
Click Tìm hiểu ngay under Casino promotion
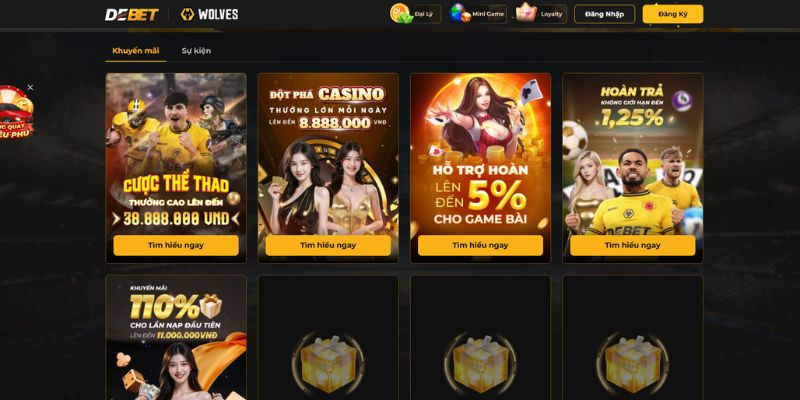(x=328, y=245)
